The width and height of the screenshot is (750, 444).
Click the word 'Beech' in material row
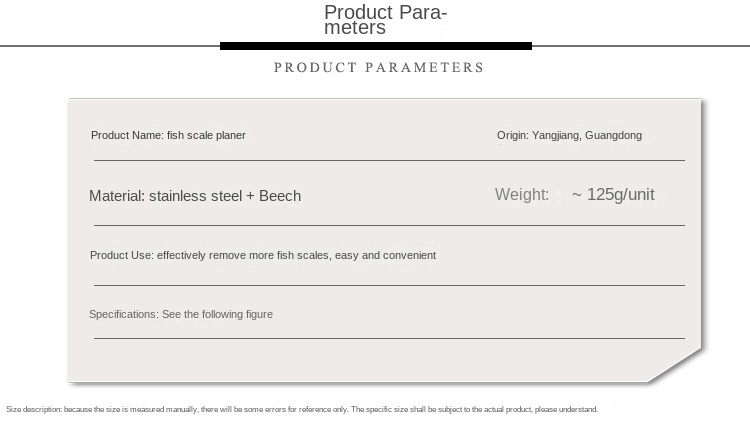point(280,196)
